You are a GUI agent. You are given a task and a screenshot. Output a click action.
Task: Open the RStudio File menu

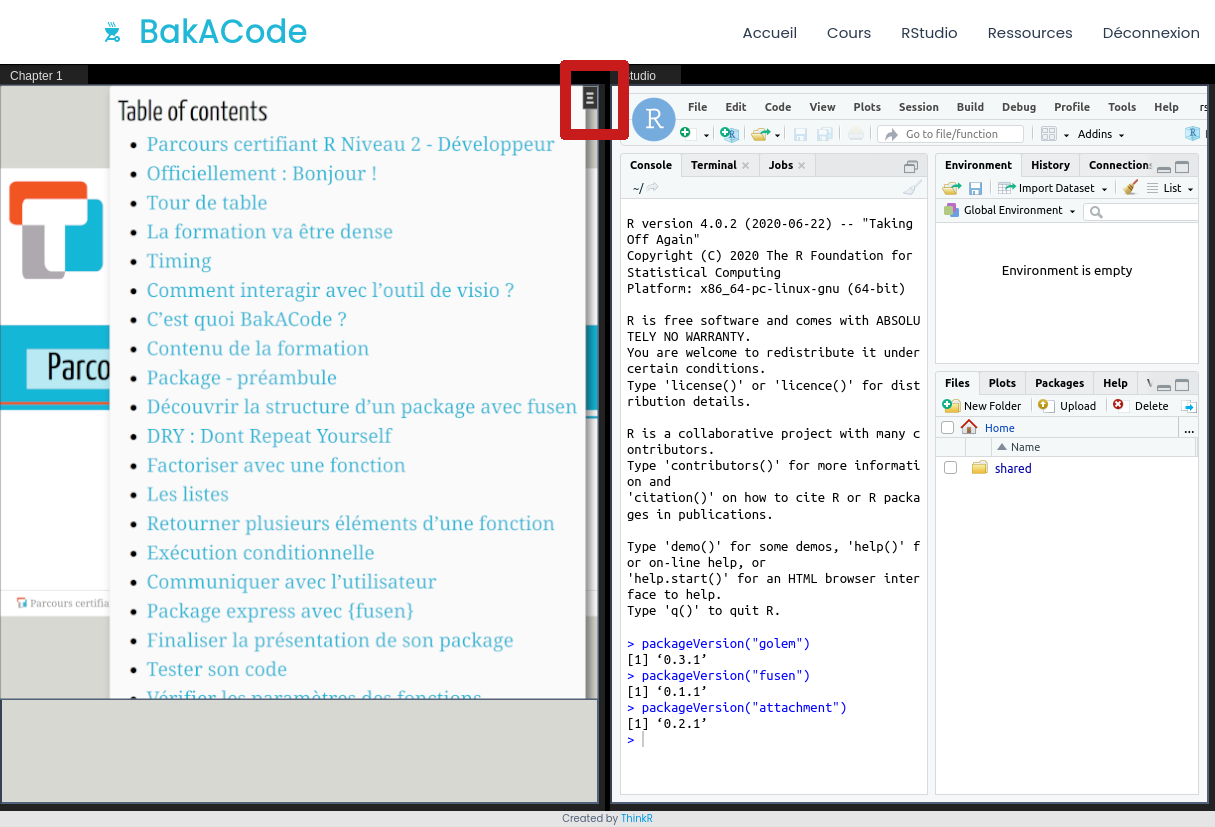tap(697, 107)
